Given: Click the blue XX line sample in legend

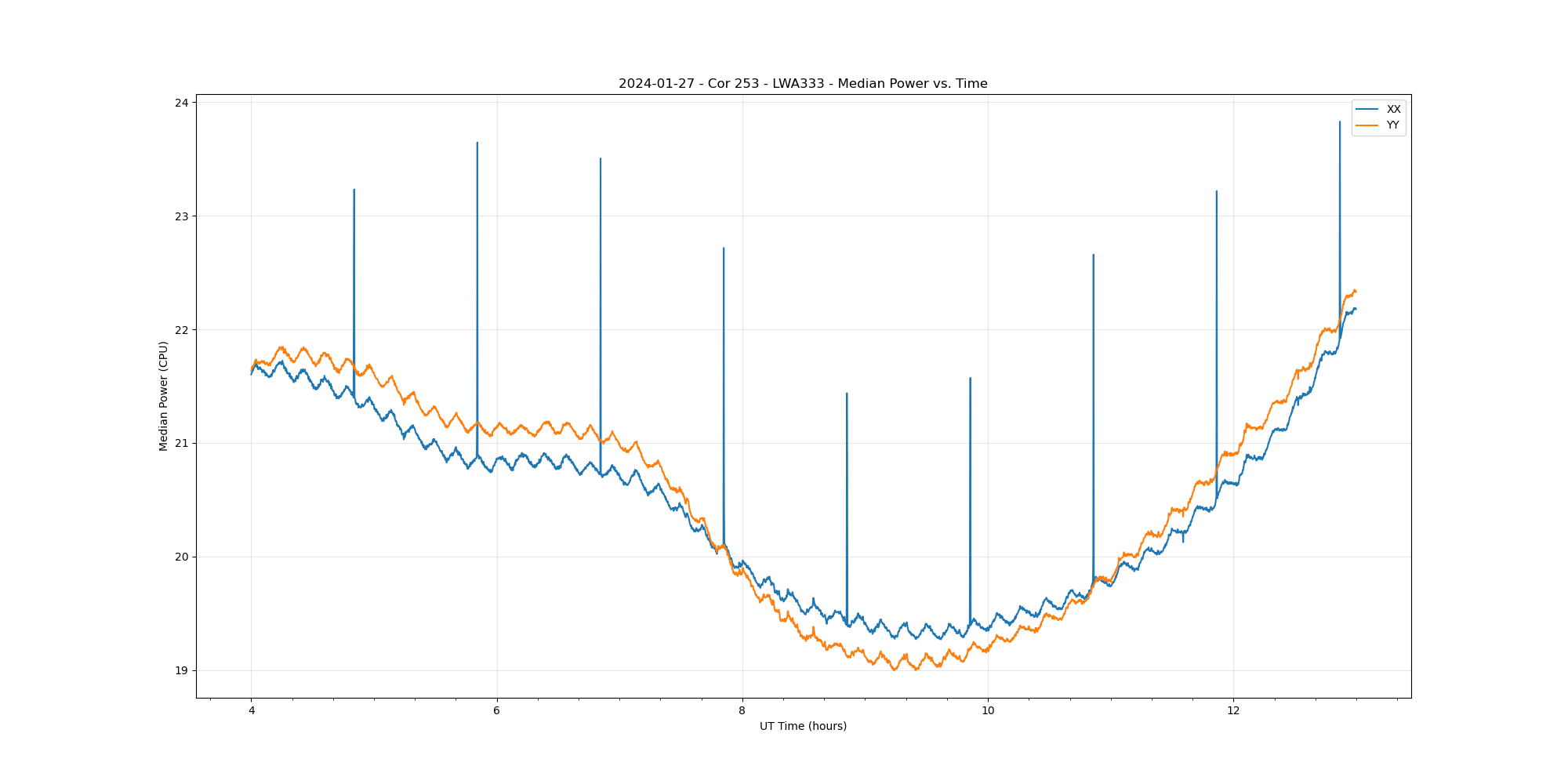Looking at the screenshot, I should pos(1367,109).
